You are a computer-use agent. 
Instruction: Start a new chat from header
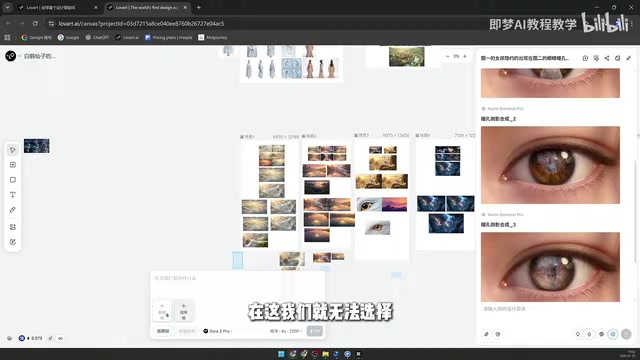[618, 58]
